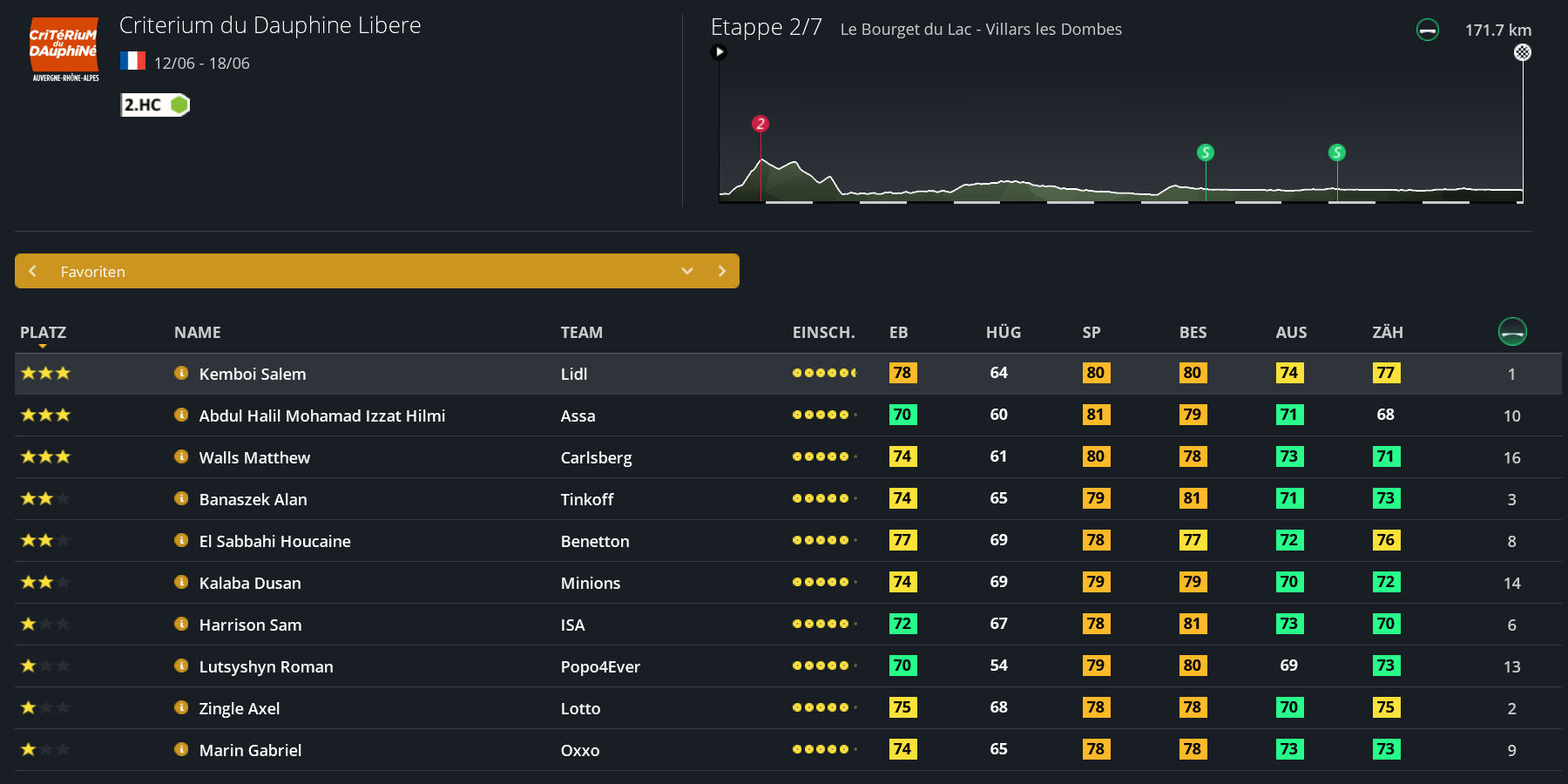The width and height of the screenshot is (1568, 784).
Task: Click the 2.HC race class badge
Action: [x=154, y=105]
